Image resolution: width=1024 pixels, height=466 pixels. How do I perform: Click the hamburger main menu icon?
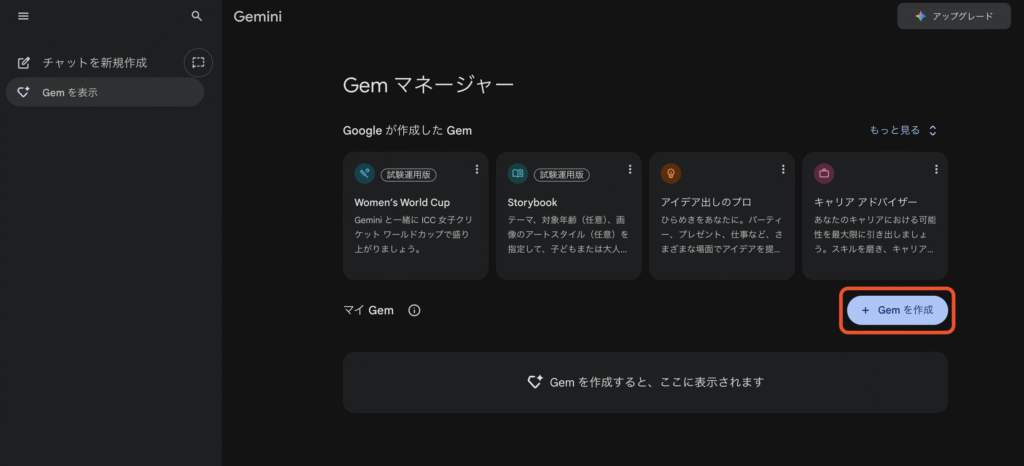click(x=23, y=17)
